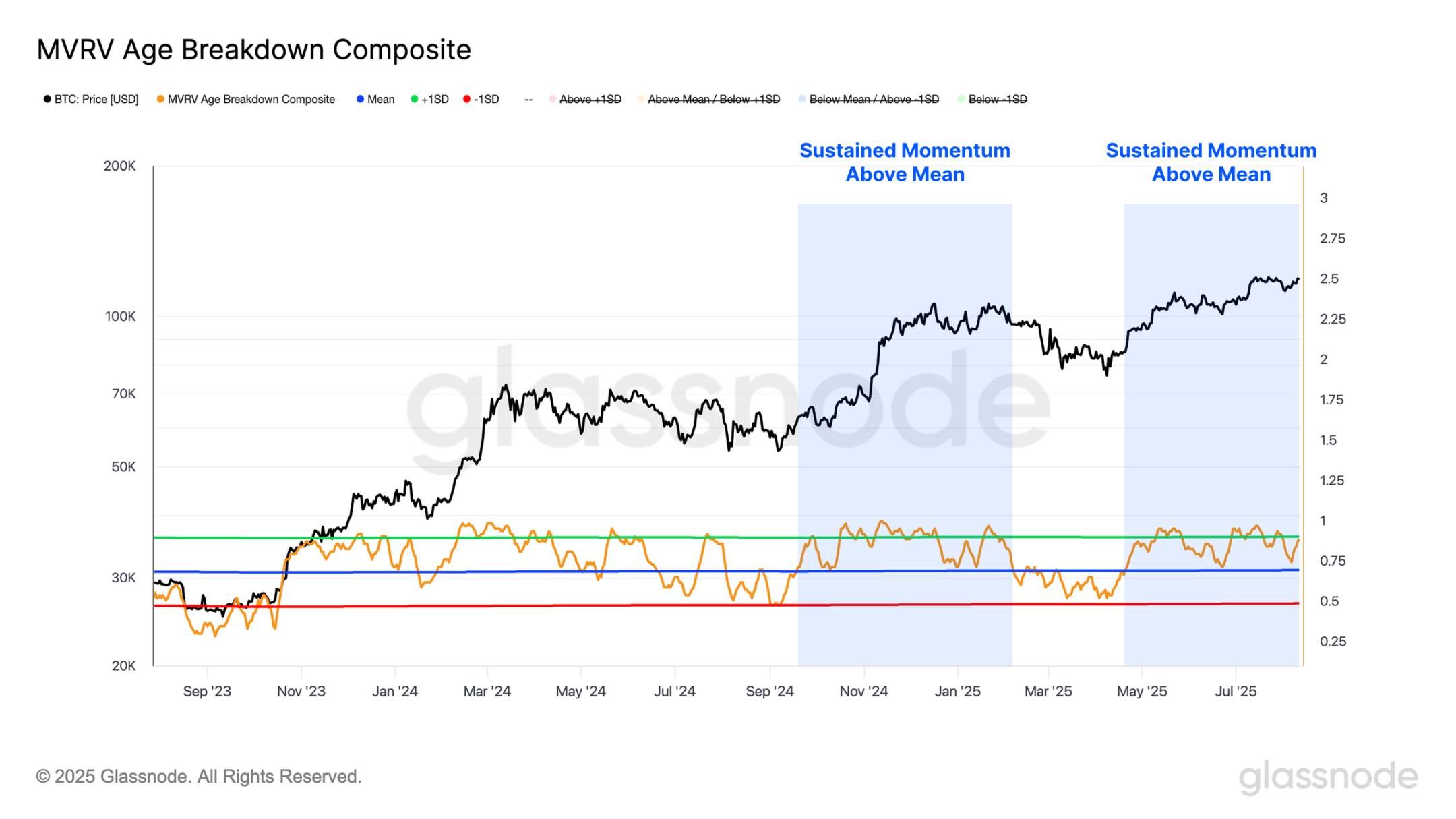
Task: Click the MVRV Age Breakdown Composite title
Action: click(253, 50)
